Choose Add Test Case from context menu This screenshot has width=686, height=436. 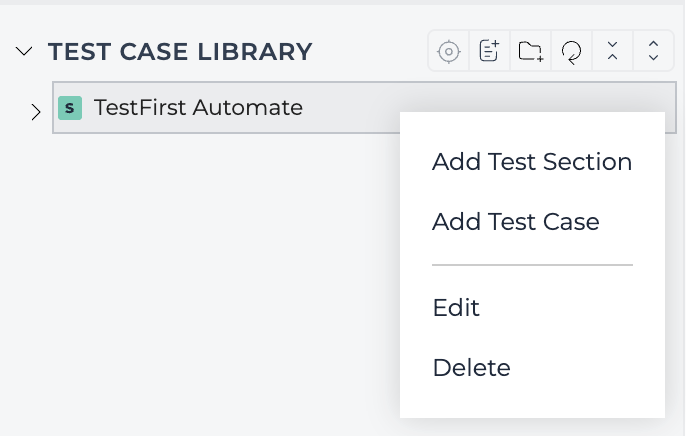pyautogui.click(x=515, y=221)
